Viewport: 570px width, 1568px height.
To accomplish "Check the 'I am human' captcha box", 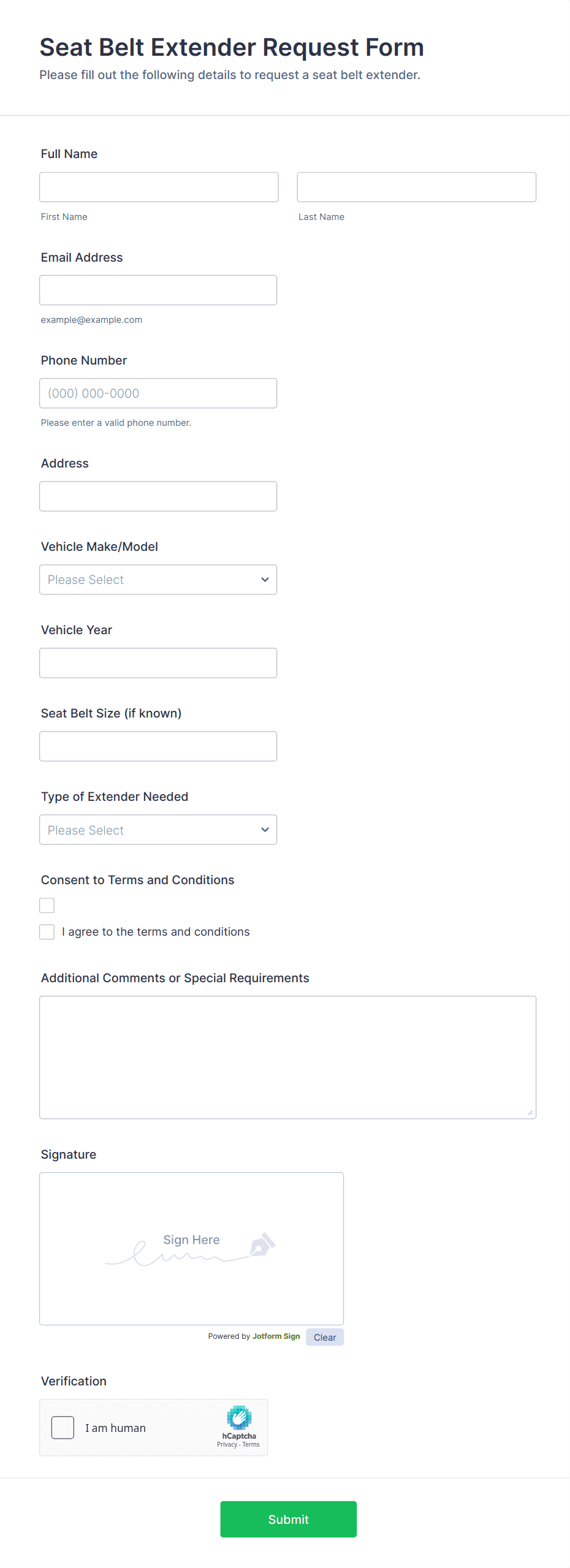I will [x=63, y=1428].
